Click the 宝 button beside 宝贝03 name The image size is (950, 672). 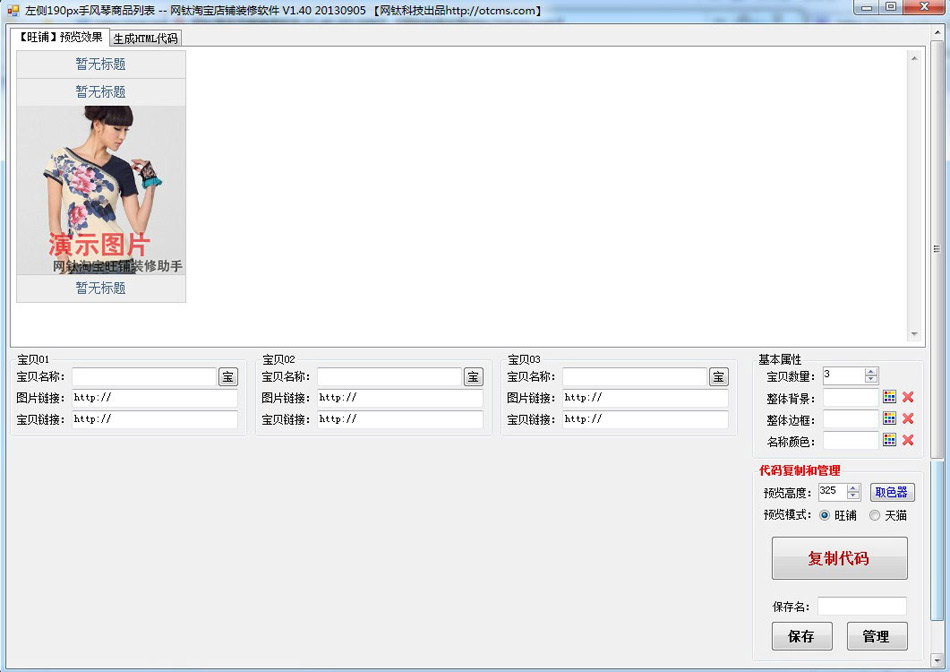[x=718, y=377]
